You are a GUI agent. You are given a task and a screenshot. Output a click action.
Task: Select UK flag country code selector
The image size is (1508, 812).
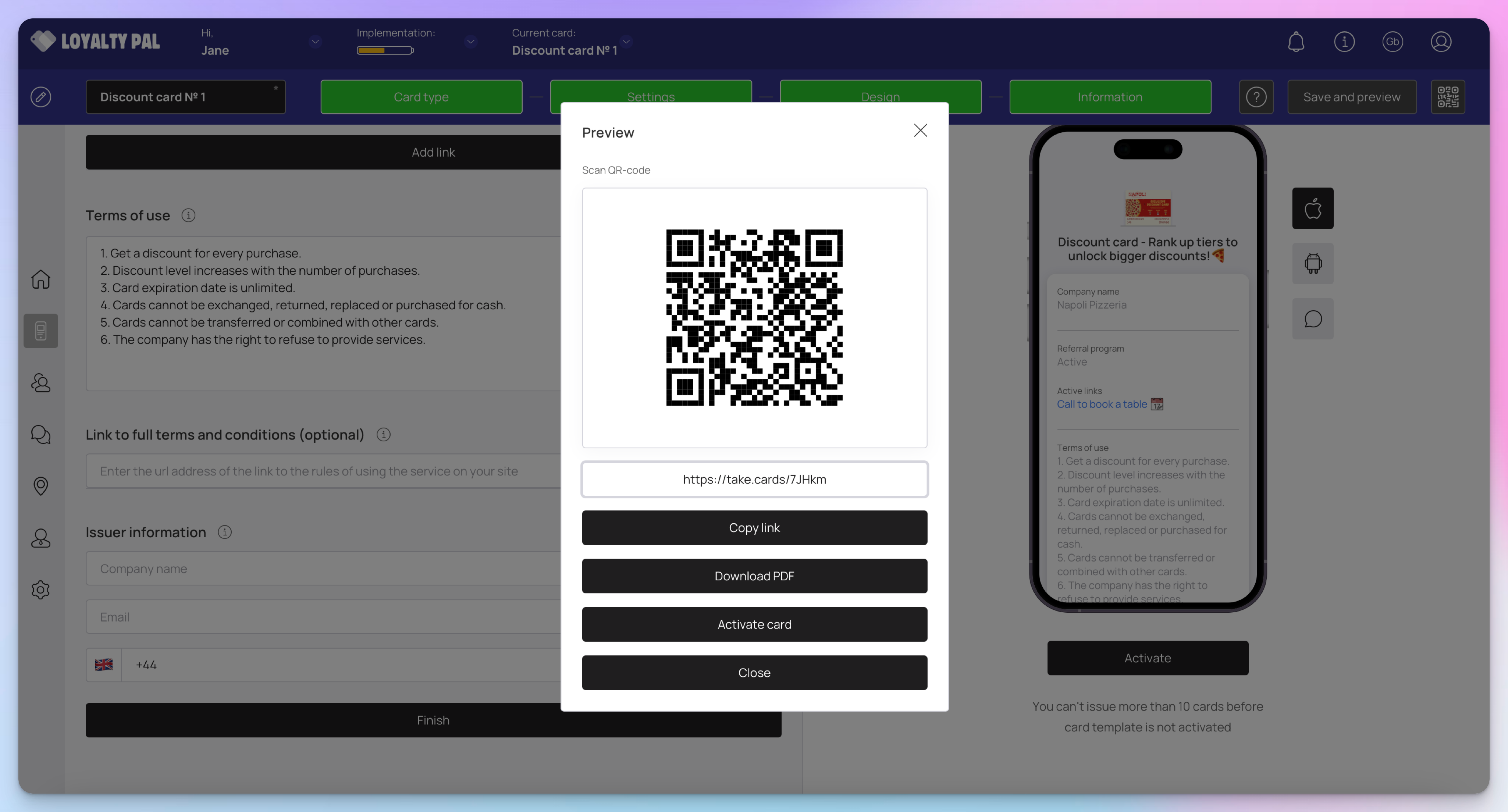point(104,665)
